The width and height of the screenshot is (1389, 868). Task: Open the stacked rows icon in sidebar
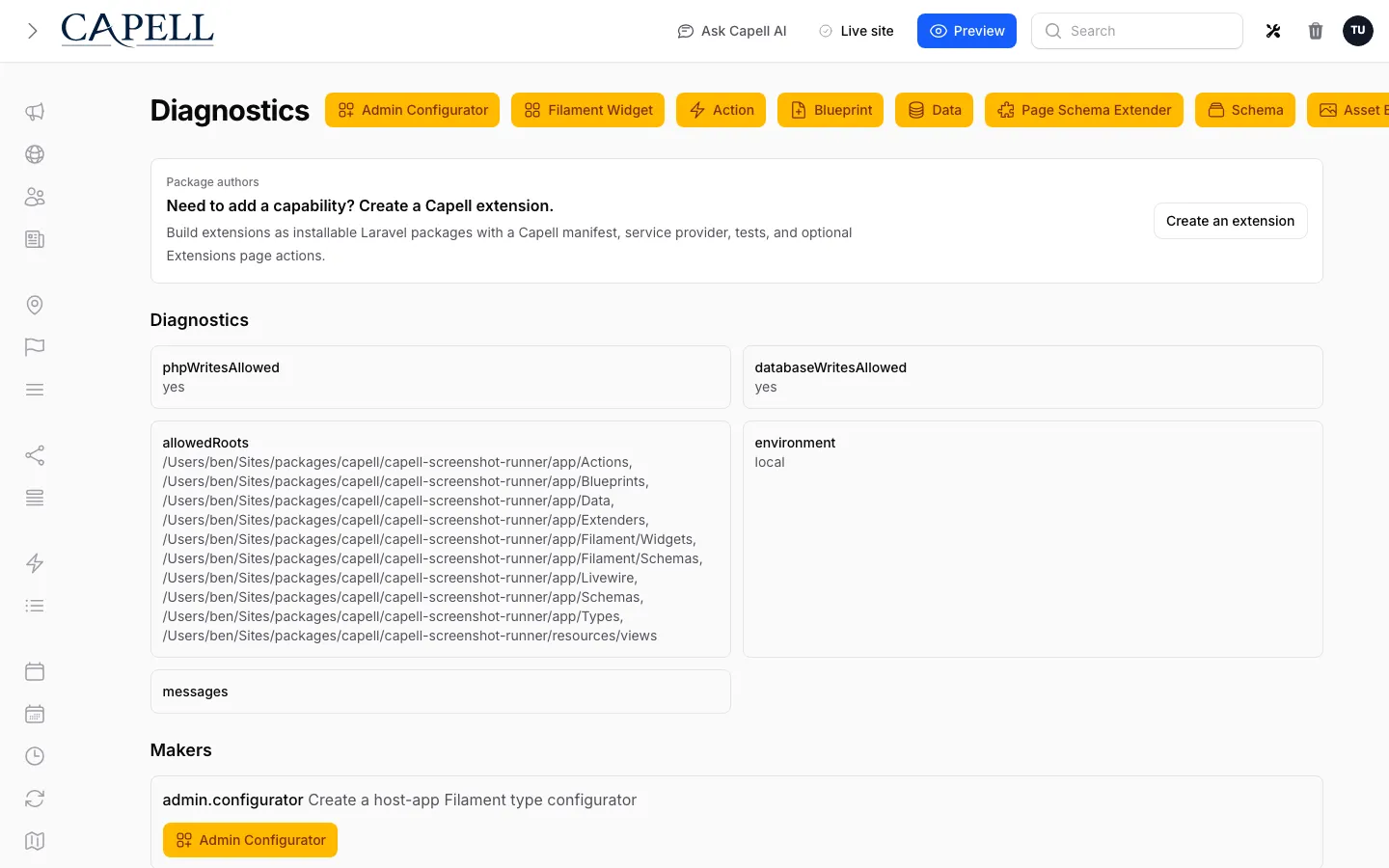35,498
